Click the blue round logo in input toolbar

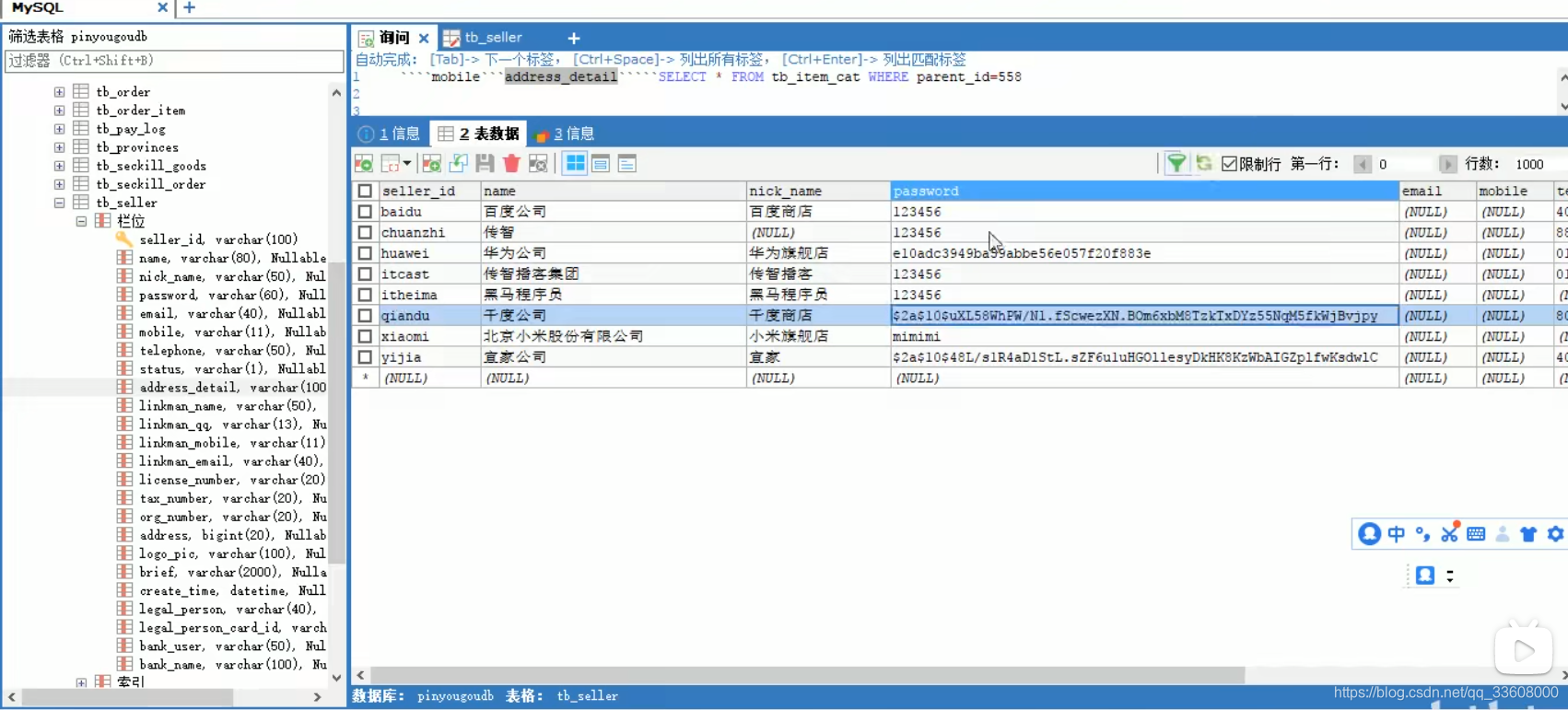tap(1369, 533)
